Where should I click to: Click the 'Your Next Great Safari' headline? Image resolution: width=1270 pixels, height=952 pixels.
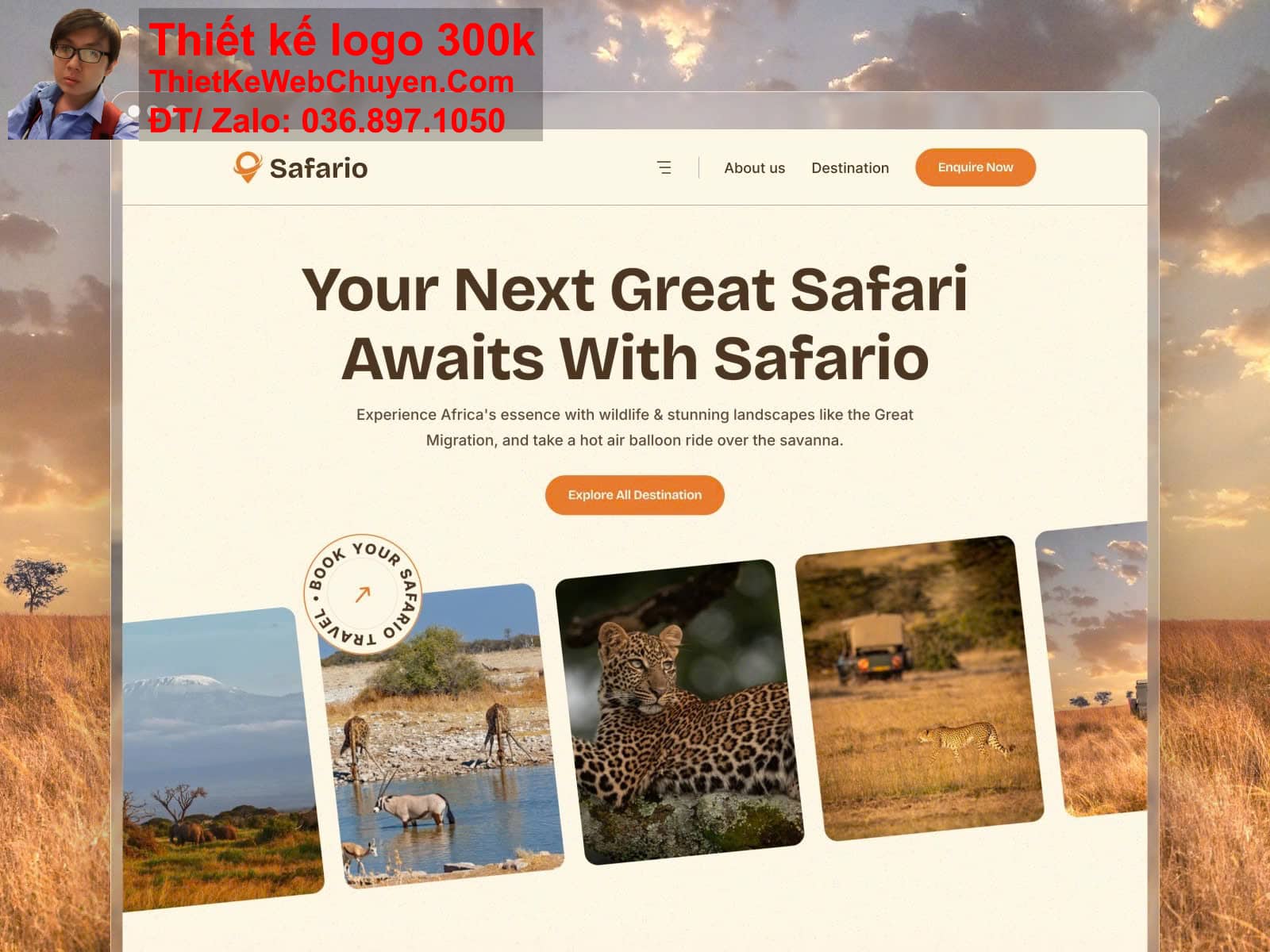coord(634,289)
